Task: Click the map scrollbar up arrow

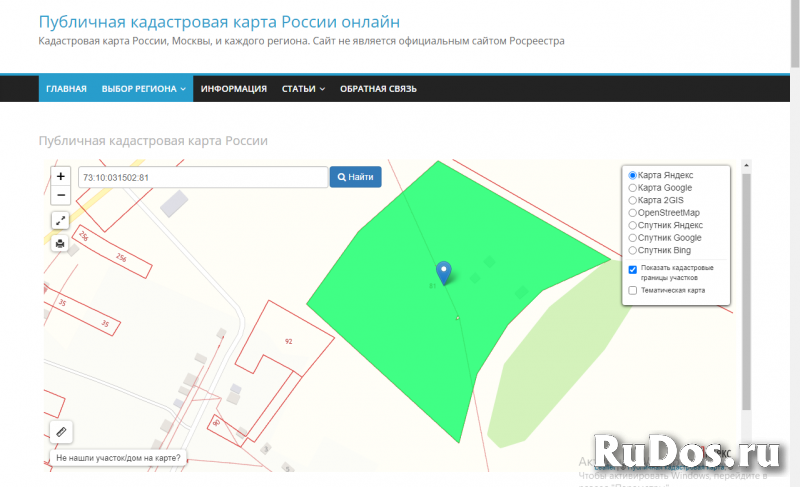Action: (746, 165)
